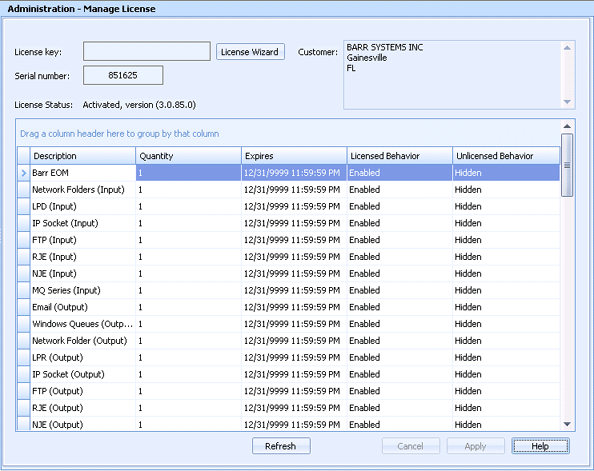Image resolution: width=594 pixels, height=471 pixels.
Task: Click the row selector for LPR (Output)
Action: [23, 358]
